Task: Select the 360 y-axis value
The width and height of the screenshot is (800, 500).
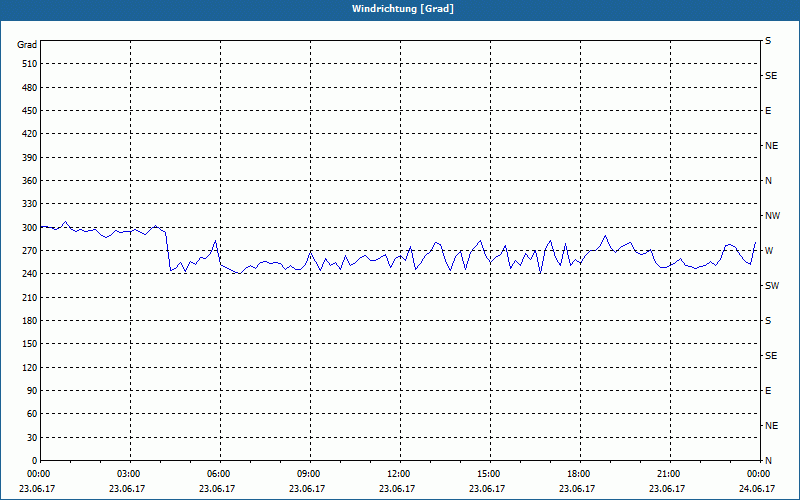Action: [x=30, y=181]
